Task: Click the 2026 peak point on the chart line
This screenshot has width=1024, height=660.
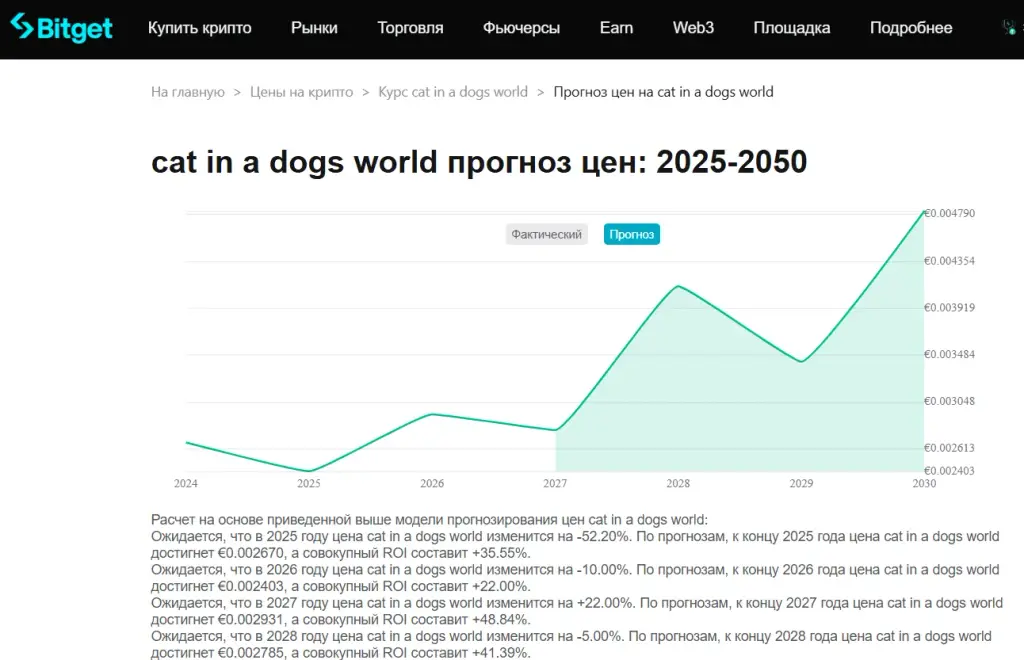Action: click(432, 414)
